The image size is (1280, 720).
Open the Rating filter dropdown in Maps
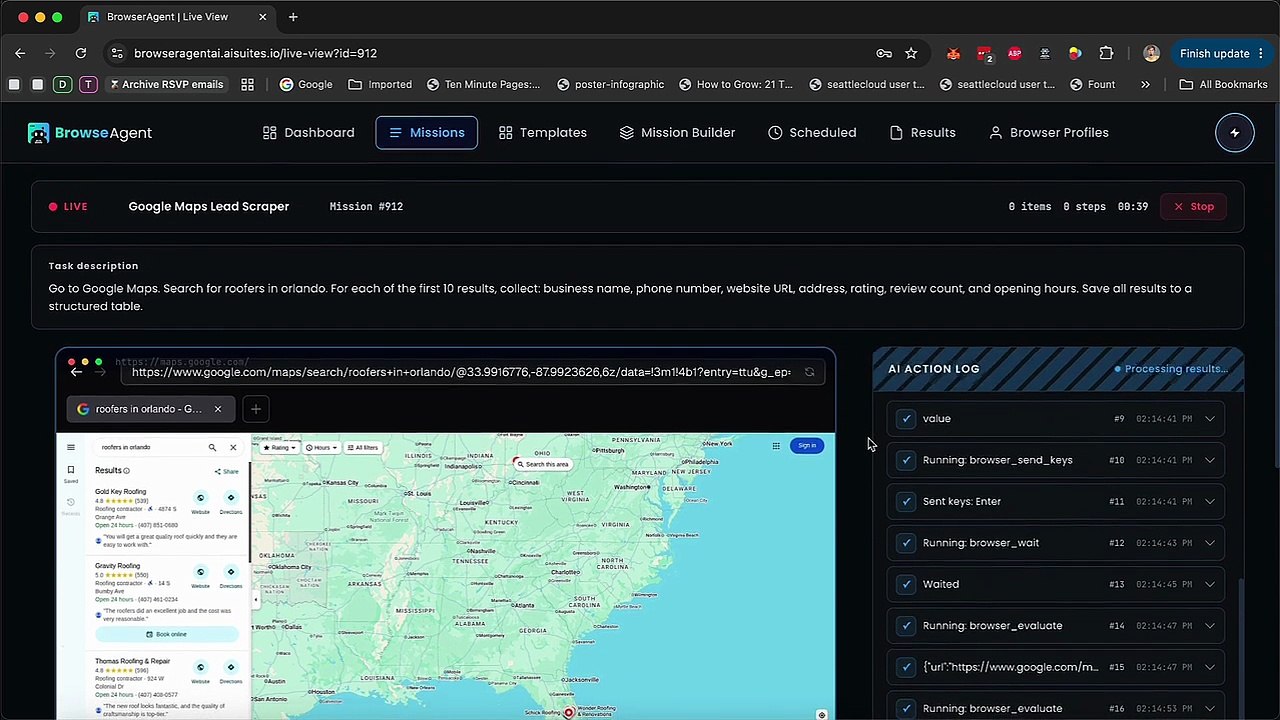click(x=280, y=447)
